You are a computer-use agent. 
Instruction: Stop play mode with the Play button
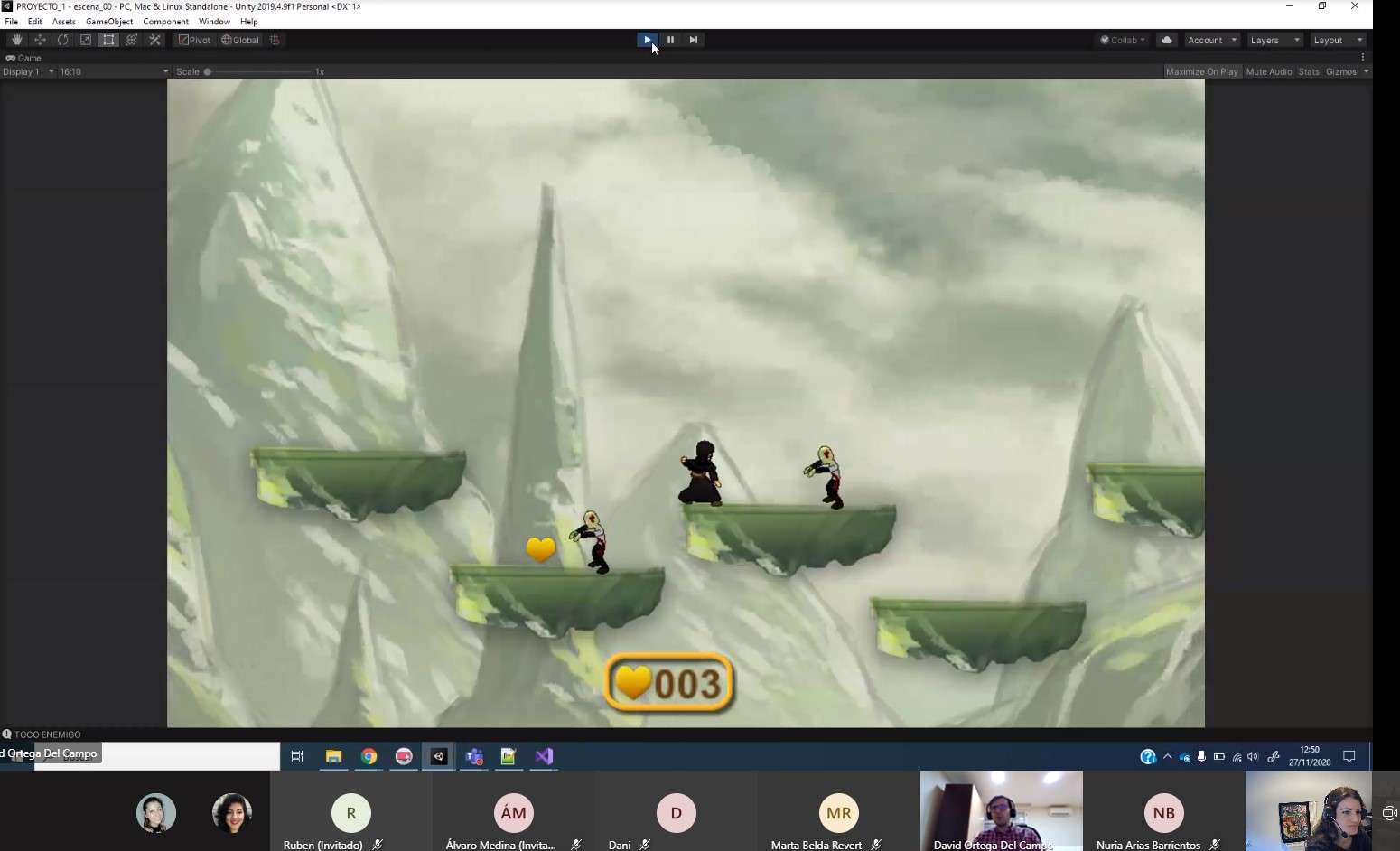click(x=648, y=40)
